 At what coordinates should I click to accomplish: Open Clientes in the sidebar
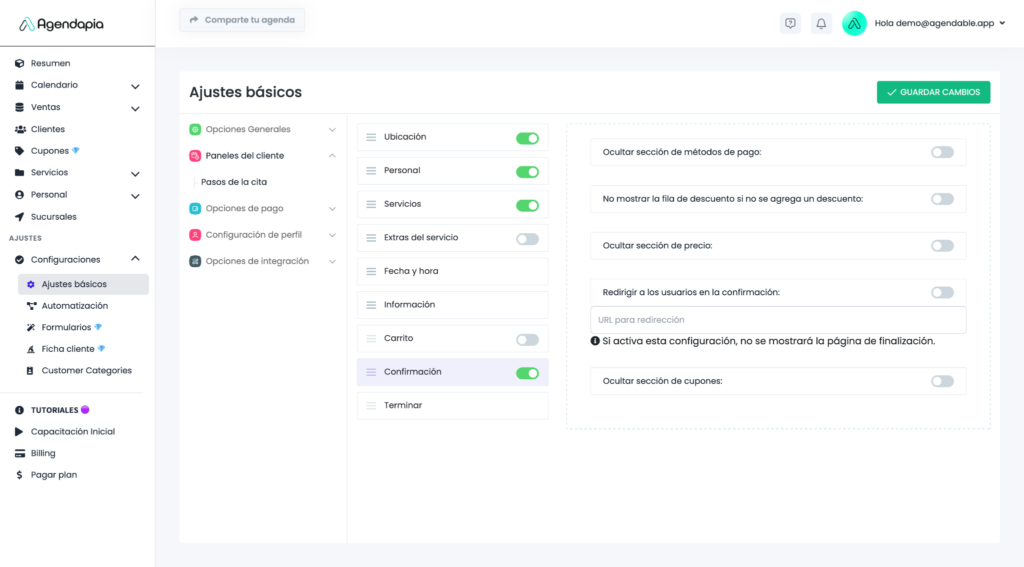pos(47,129)
